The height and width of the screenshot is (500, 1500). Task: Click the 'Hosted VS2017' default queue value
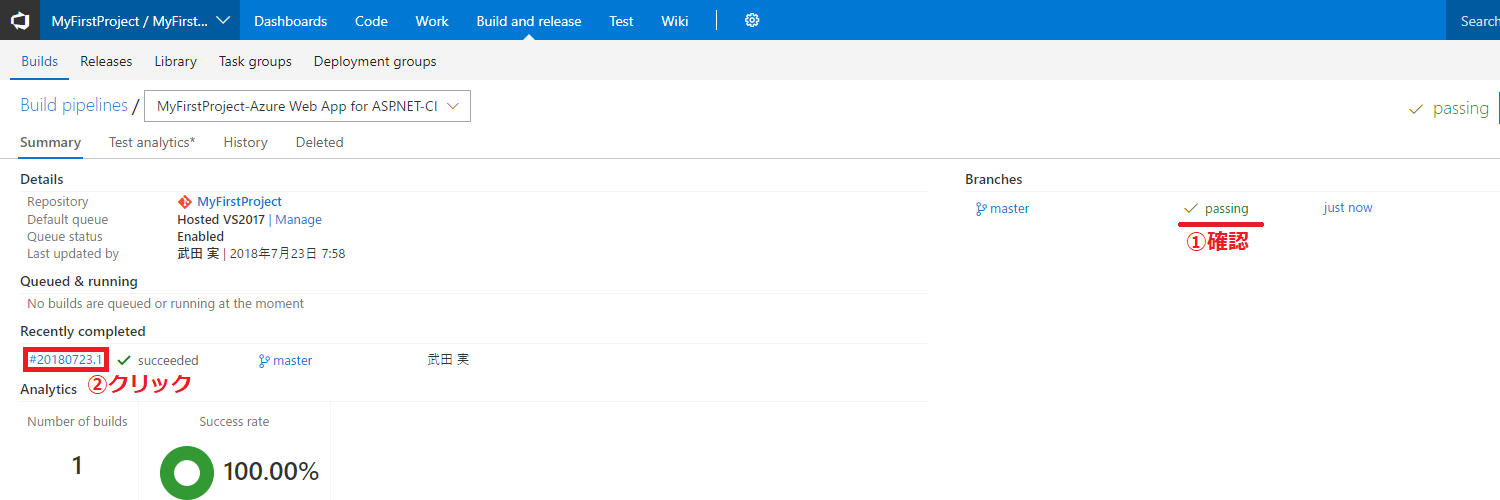221,220
